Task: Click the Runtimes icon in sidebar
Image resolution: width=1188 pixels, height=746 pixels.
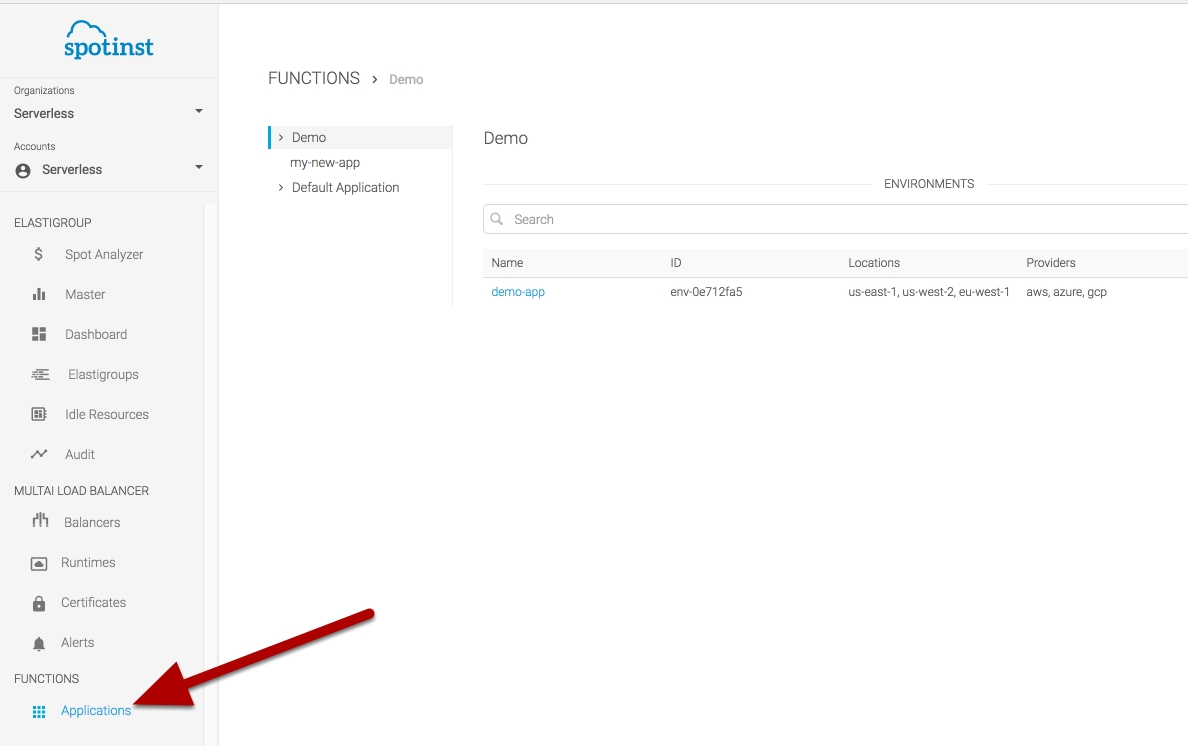Action: pos(39,563)
